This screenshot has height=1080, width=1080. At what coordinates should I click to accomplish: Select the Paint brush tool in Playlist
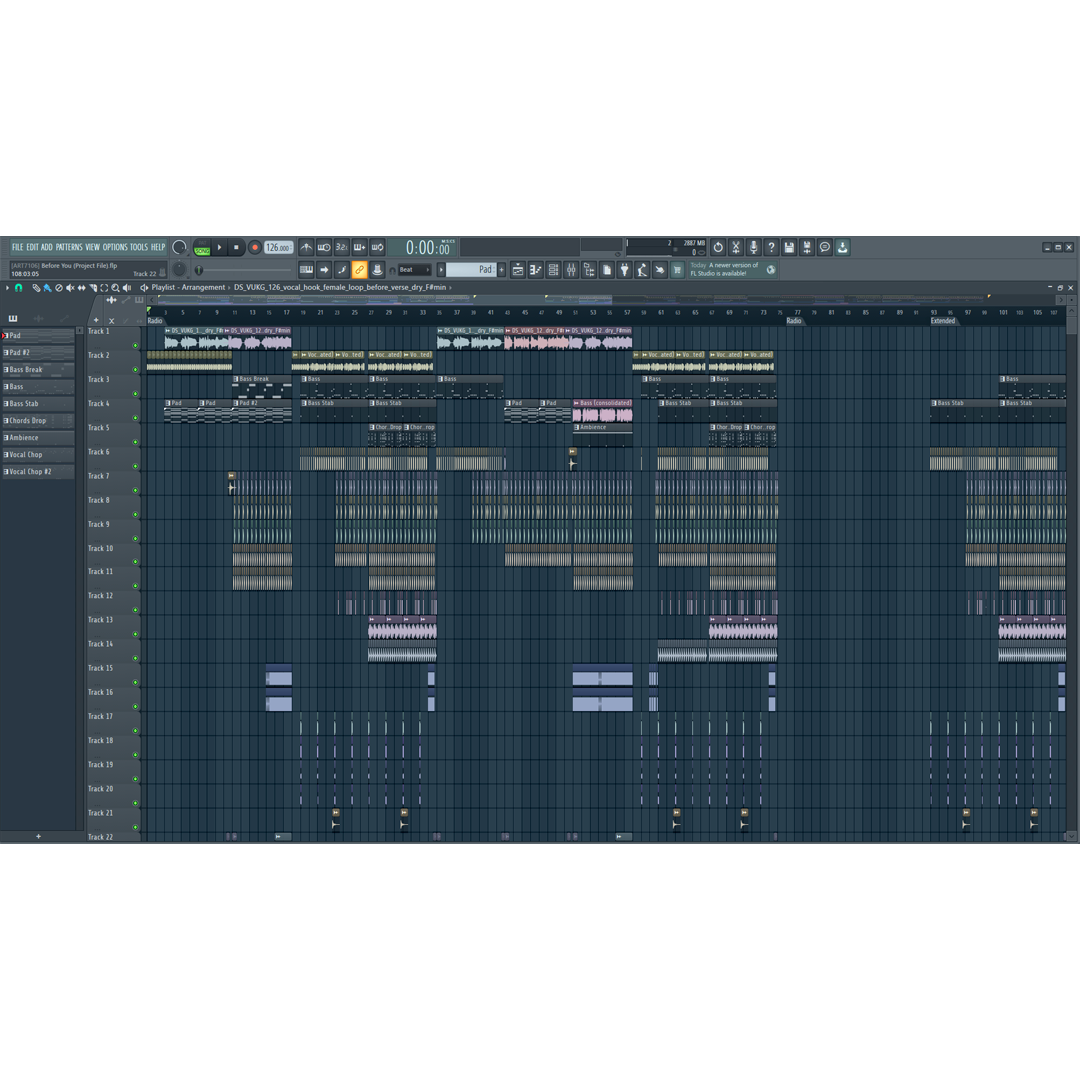[x=47, y=288]
